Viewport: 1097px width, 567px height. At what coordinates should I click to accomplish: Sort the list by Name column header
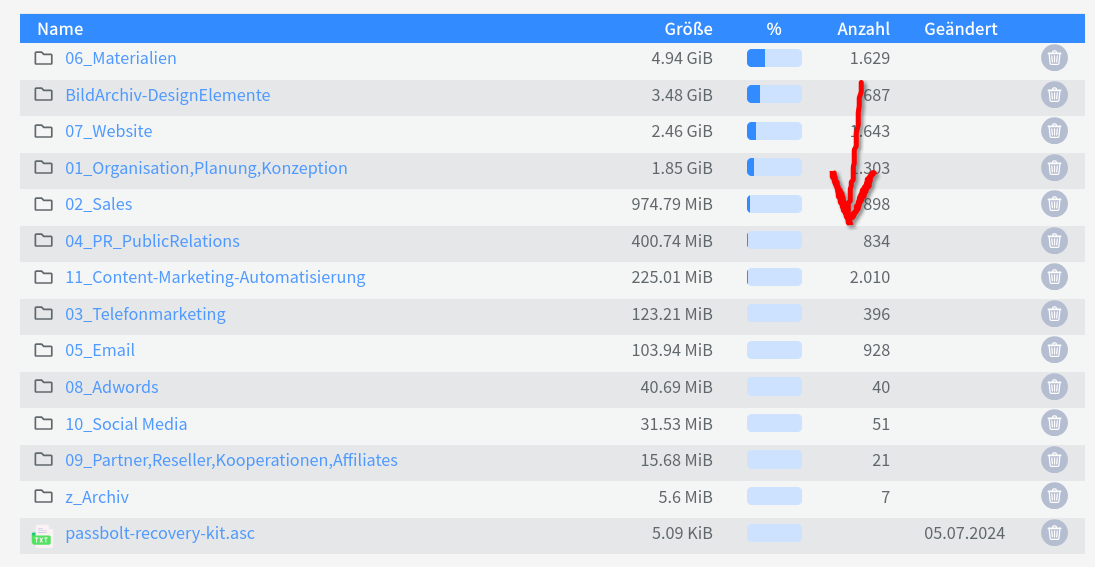click(x=60, y=29)
